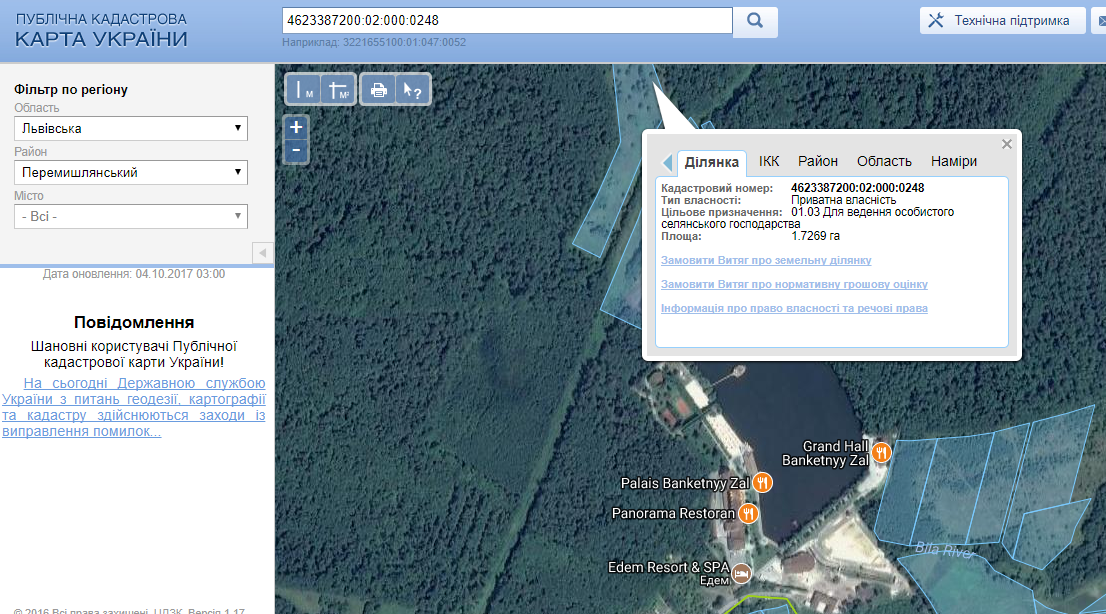This screenshot has height=614, width=1106.
Task: Select the distance measurement tool
Action: [x=304, y=90]
